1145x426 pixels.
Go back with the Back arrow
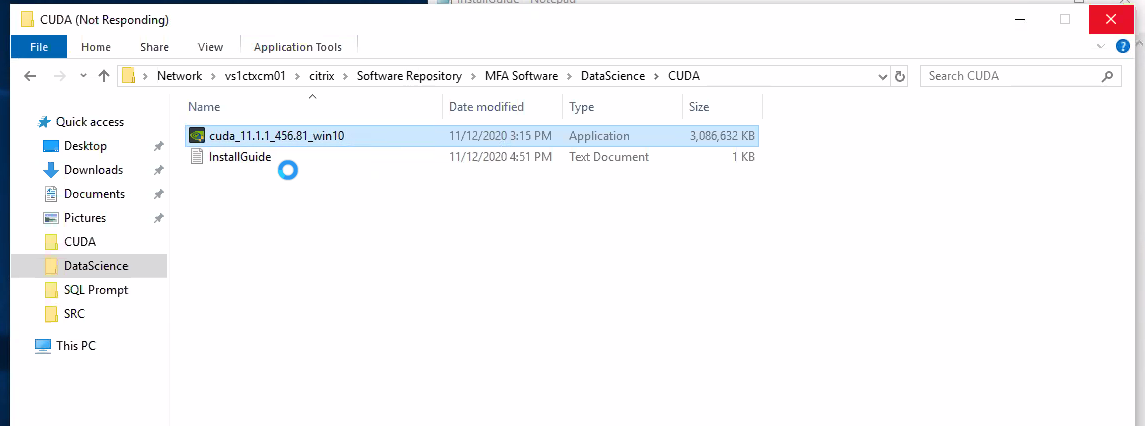[30, 76]
